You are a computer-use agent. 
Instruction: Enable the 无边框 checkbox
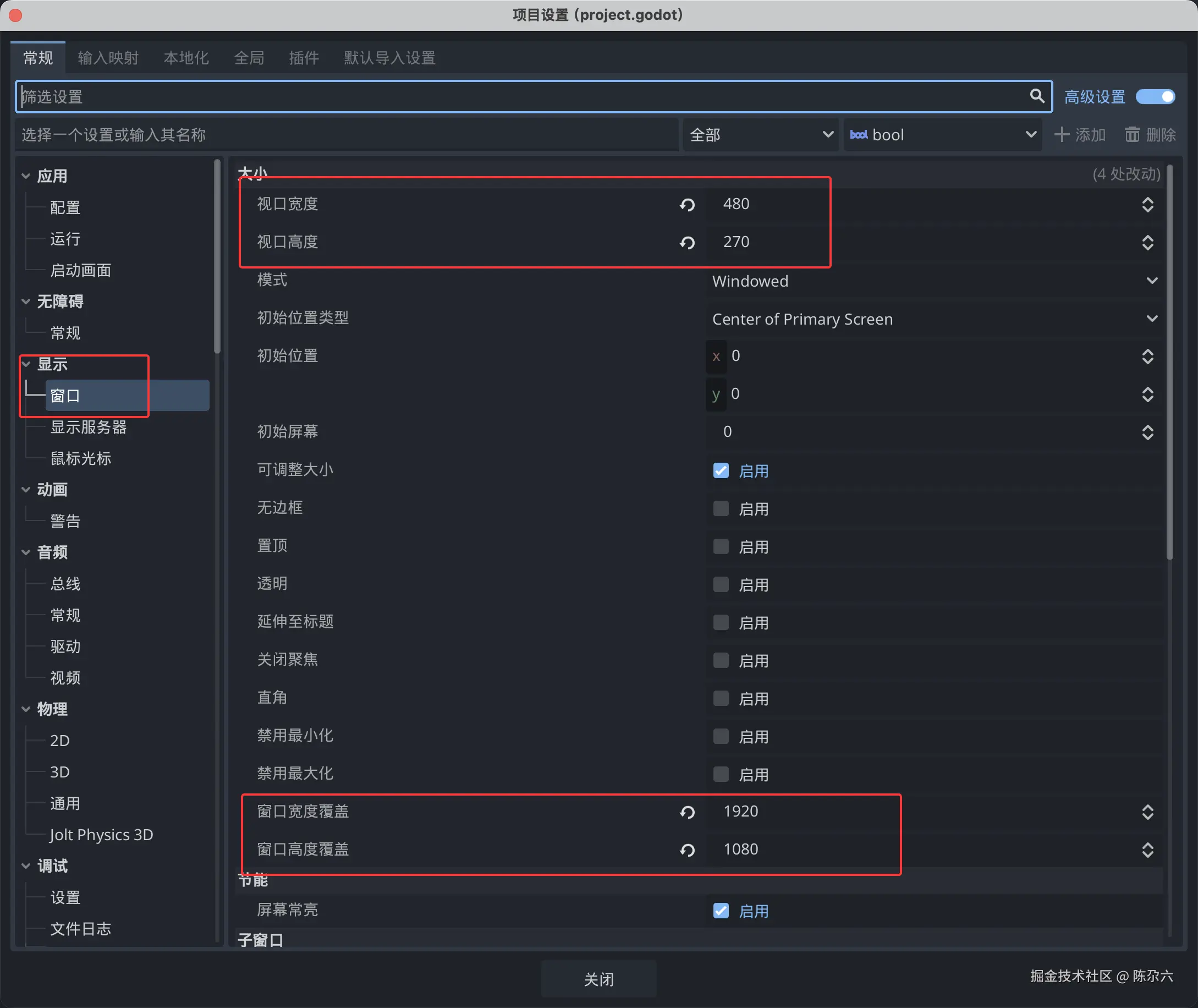pyautogui.click(x=721, y=508)
